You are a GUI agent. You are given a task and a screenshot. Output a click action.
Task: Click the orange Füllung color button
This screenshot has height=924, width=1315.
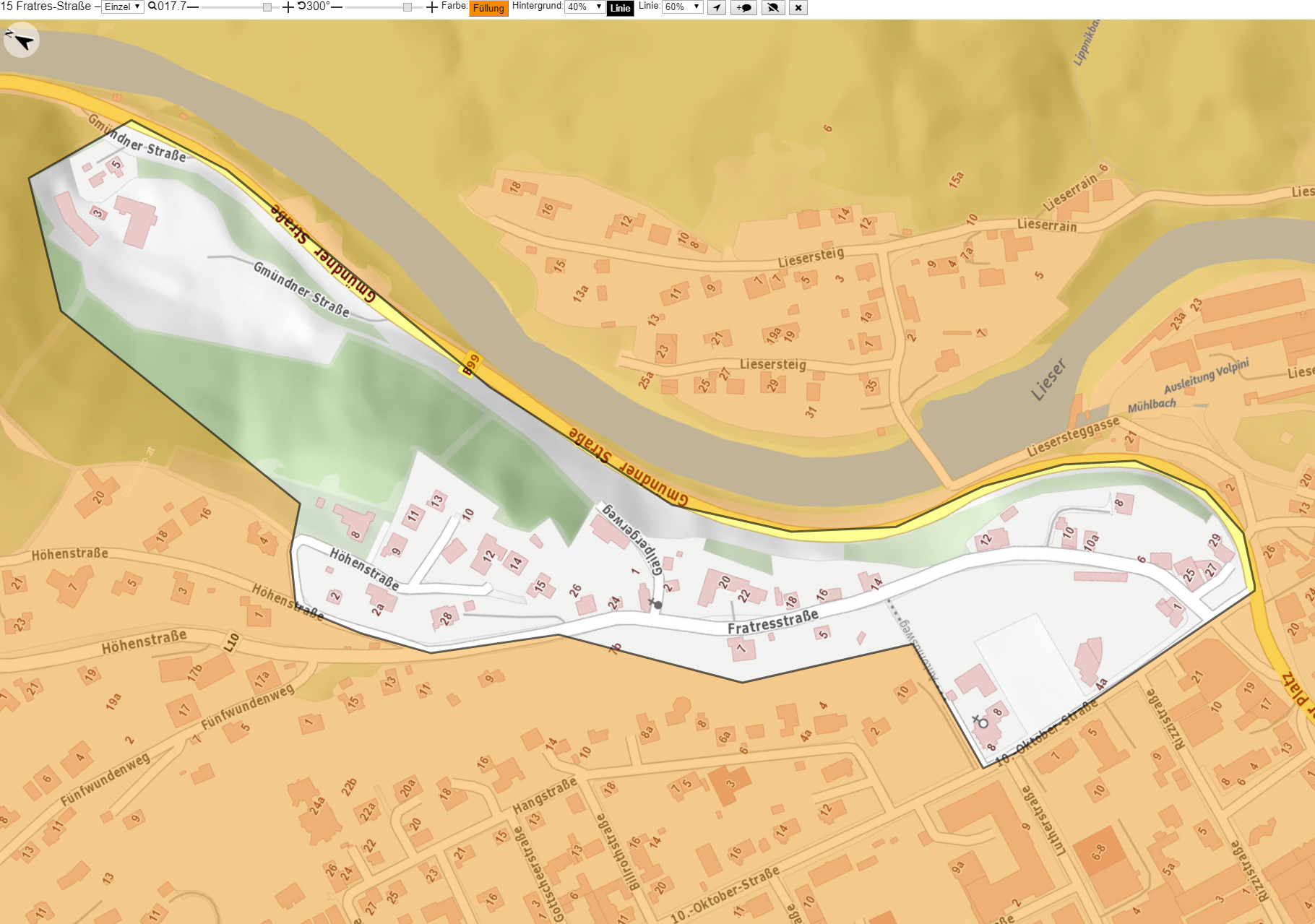[488, 9]
